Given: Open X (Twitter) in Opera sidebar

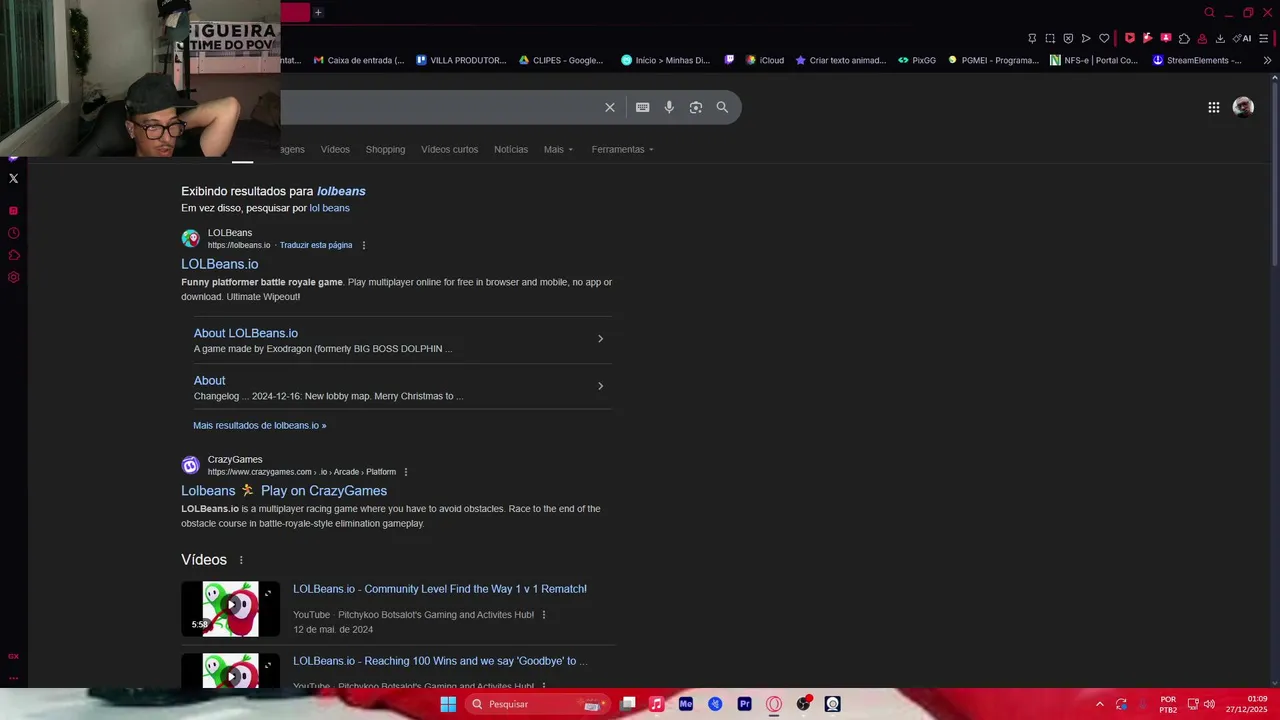Looking at the screenshot, I should 13,178.
